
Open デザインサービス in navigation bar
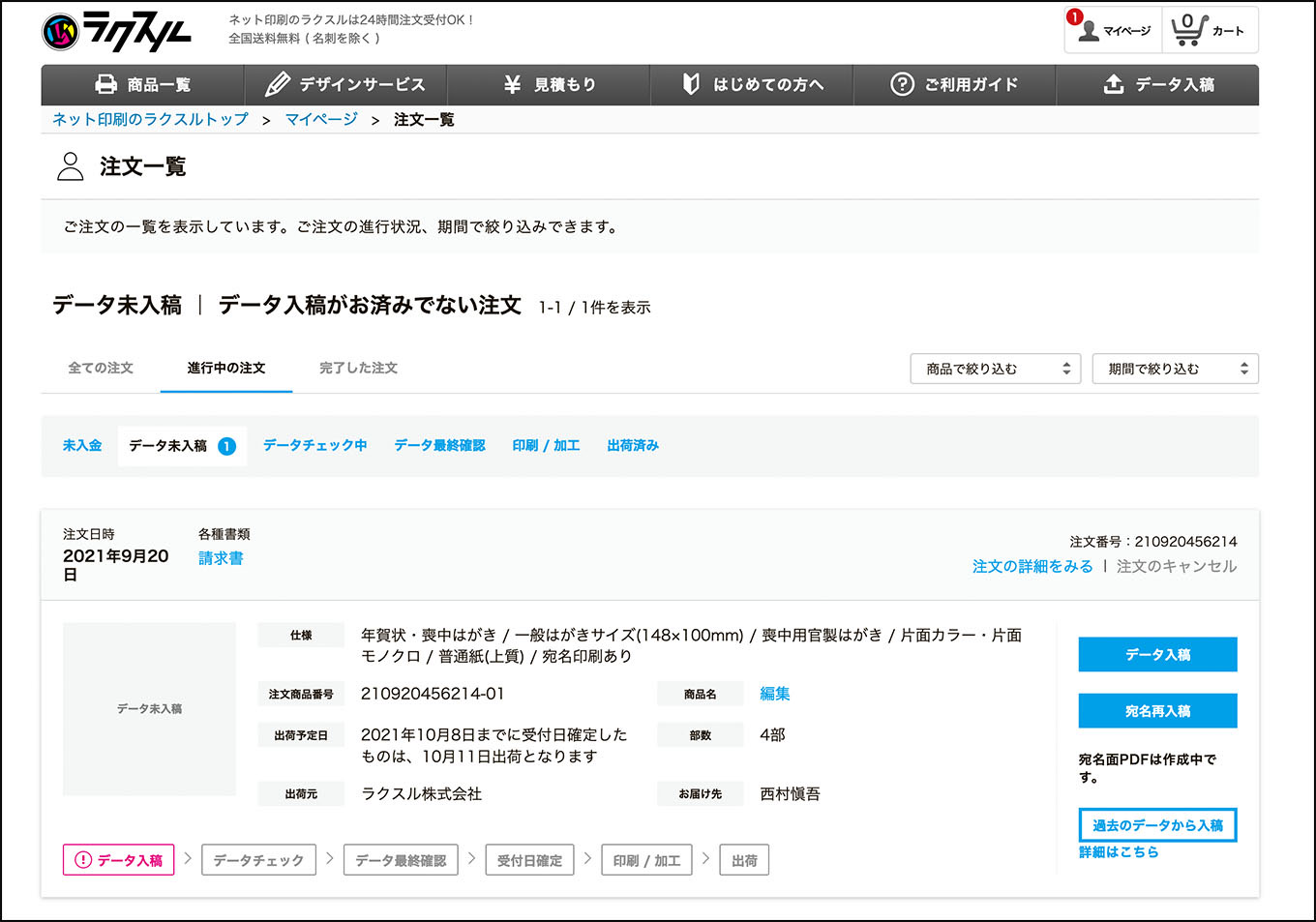point(345,85)
